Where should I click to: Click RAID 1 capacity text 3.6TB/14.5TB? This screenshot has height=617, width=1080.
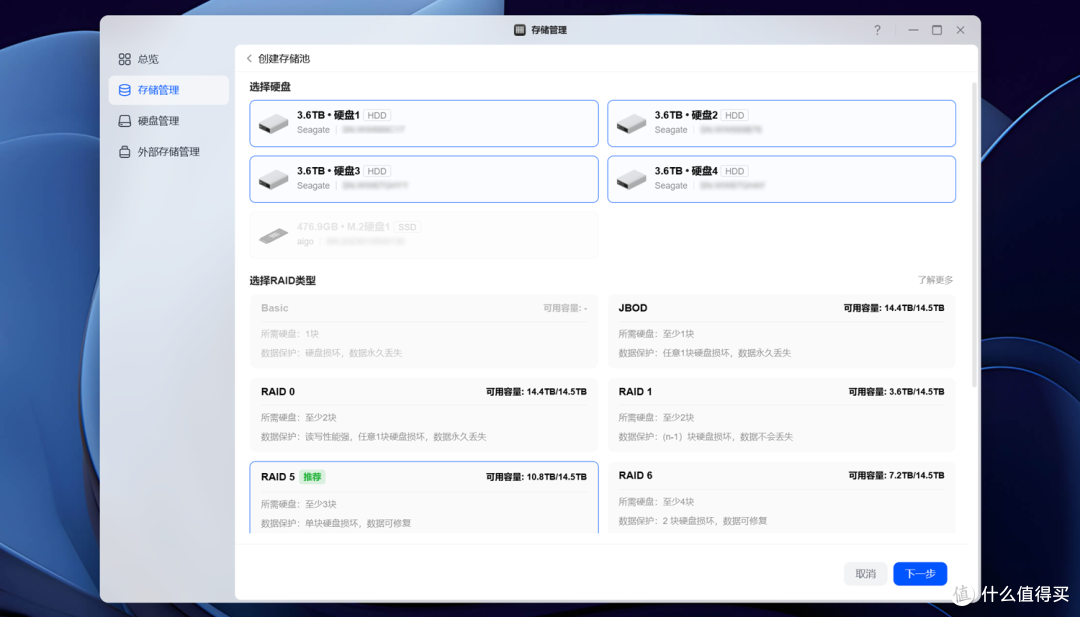[917, 392]
